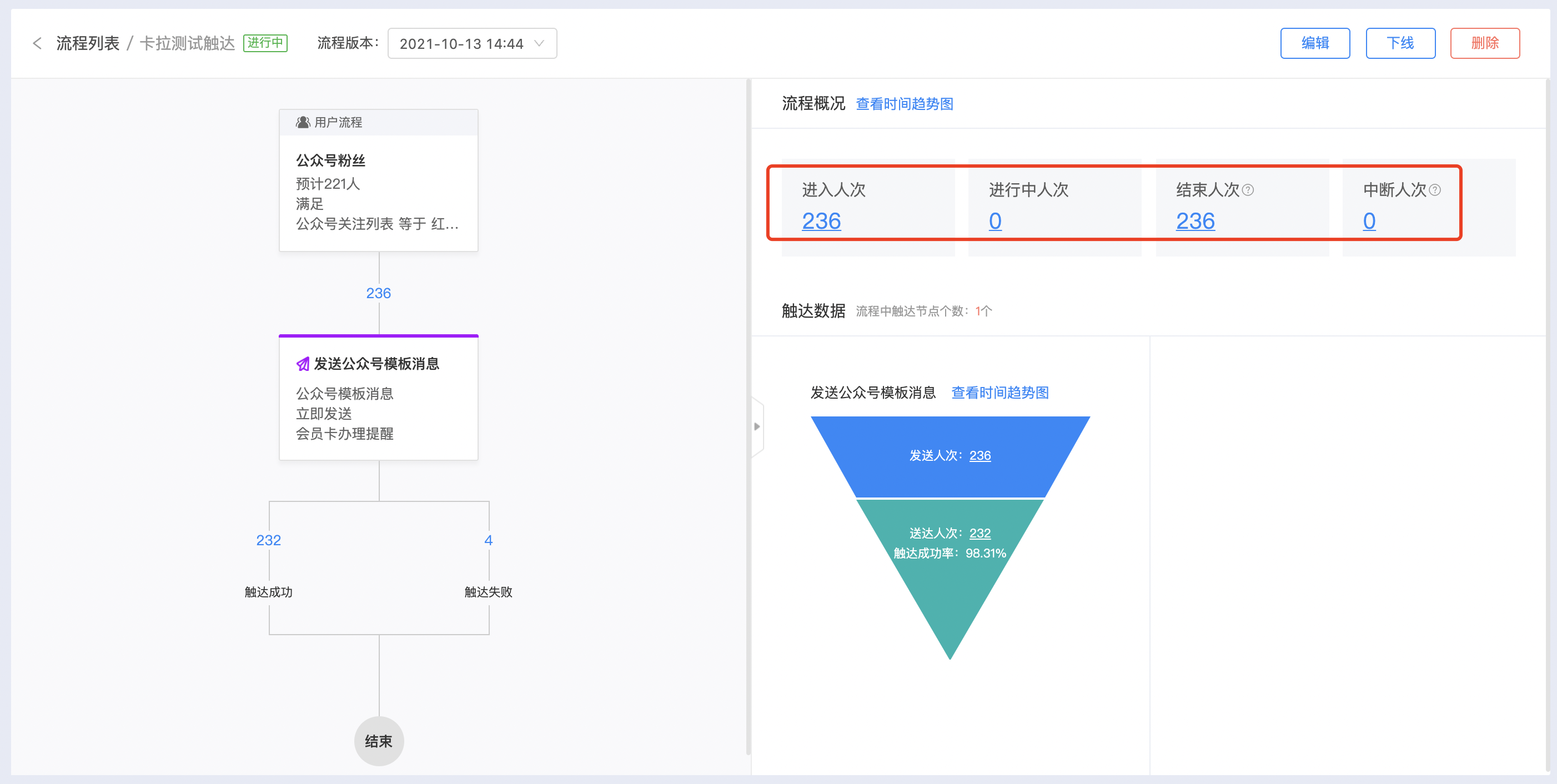Click the 4 count above 触达失败
Image resolution: width=1557 pixels, height=784 pixels.
(x=489, y=540)
